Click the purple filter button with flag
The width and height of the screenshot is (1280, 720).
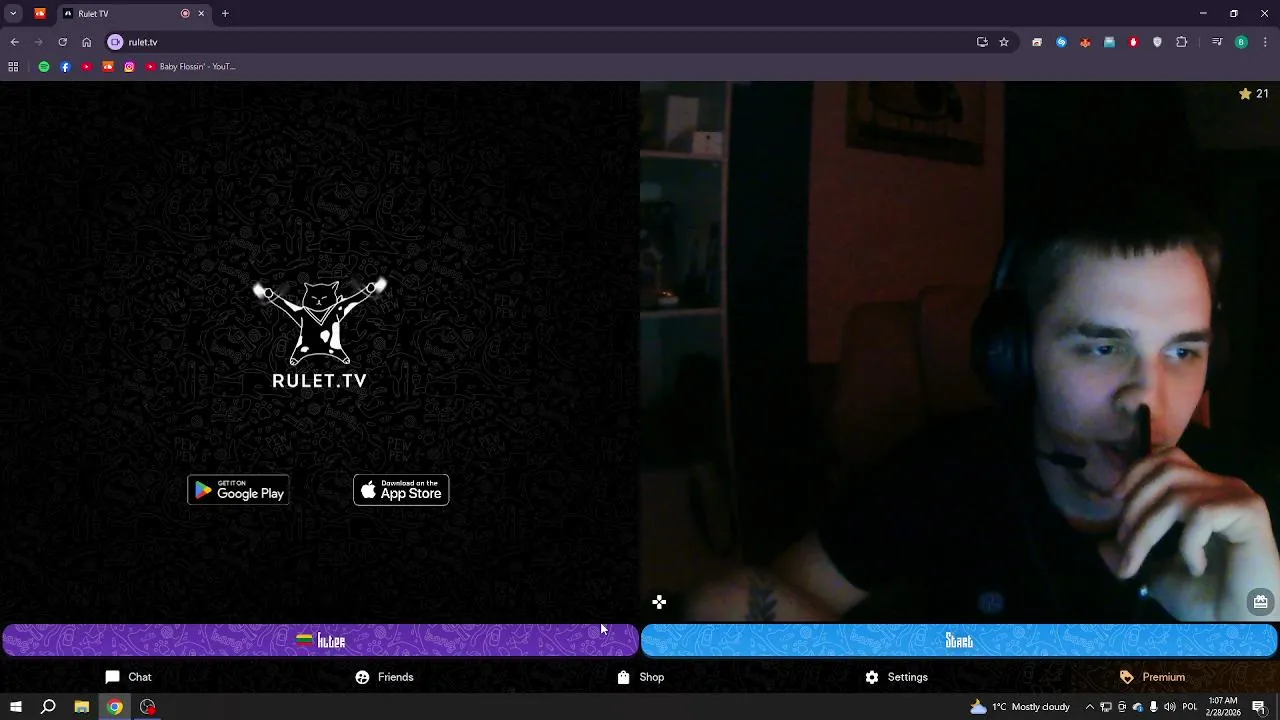(x=320, y=641)
